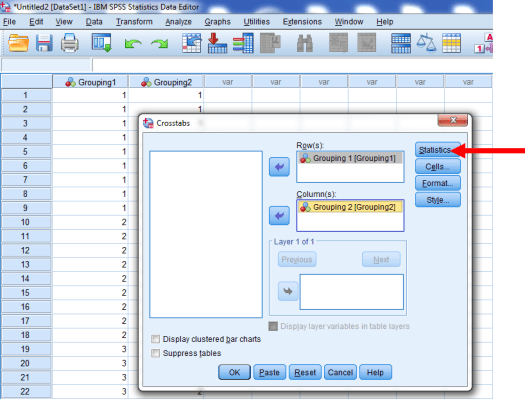Click the Go to case icon
Viewport: 525px width, 399px height.
coord(192,43)
